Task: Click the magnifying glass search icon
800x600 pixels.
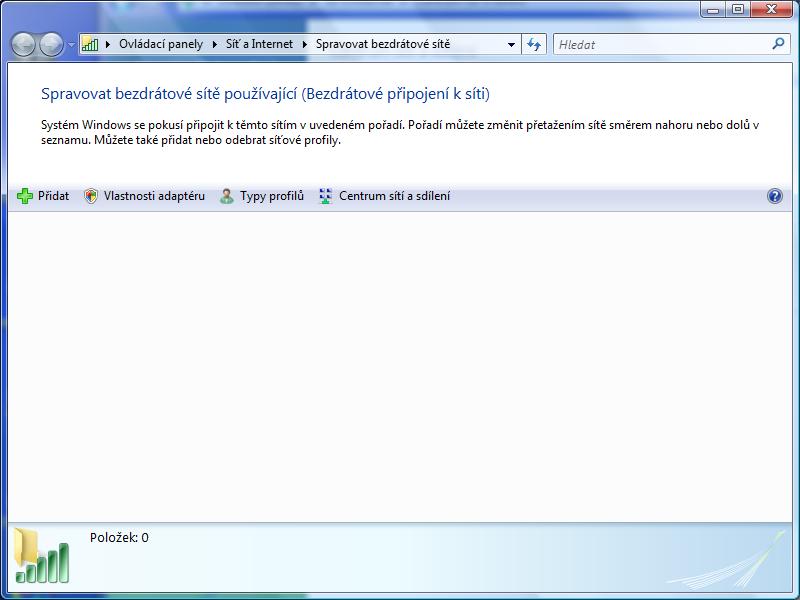Action: [x=779, y=44]
